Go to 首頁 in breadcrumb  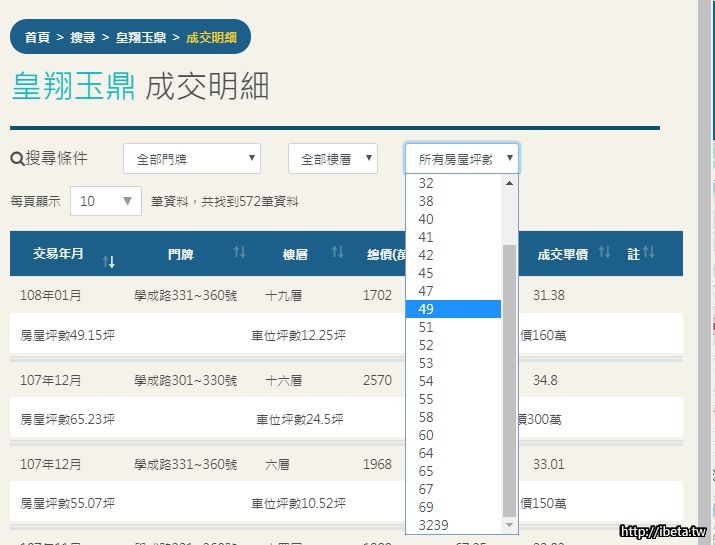click(37, 37)
